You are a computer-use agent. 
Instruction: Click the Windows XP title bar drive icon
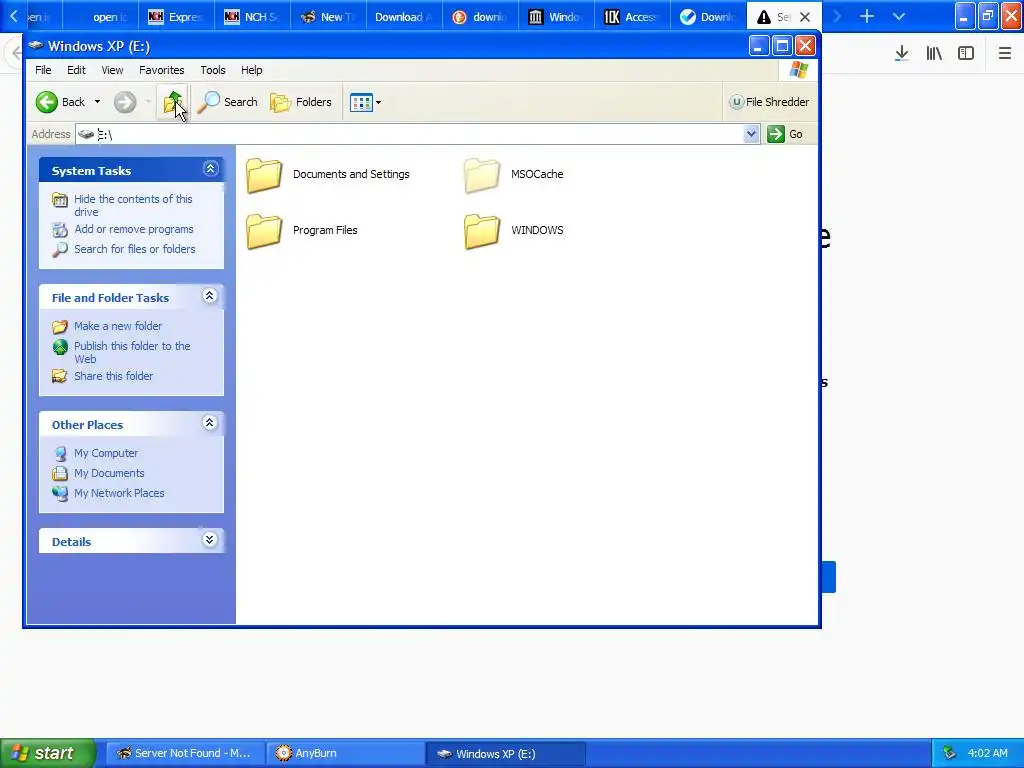click(36, 46)
